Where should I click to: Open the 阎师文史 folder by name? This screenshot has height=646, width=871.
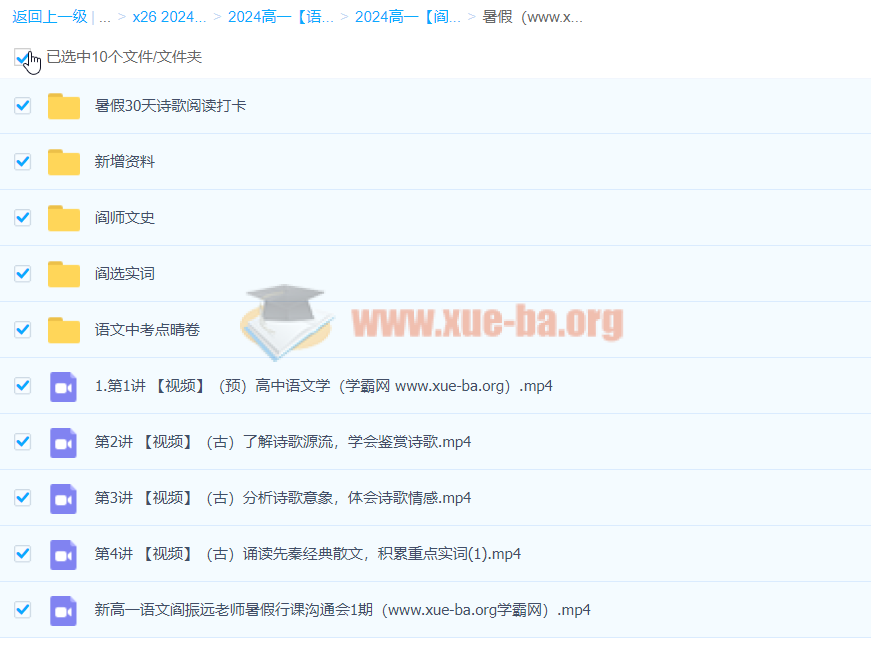point(125,218)
